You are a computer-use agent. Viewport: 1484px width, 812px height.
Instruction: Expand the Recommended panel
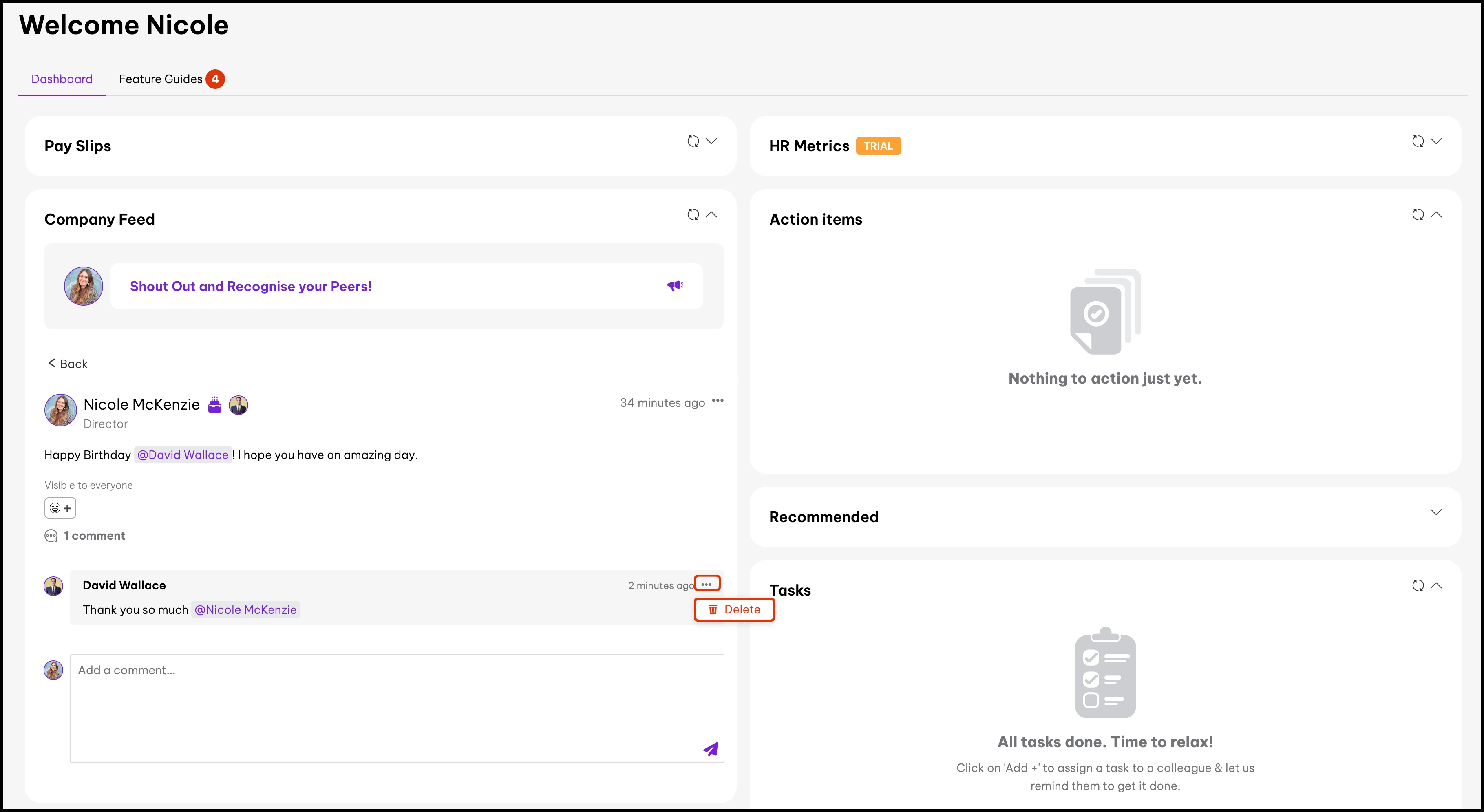tap(1435, 512)
